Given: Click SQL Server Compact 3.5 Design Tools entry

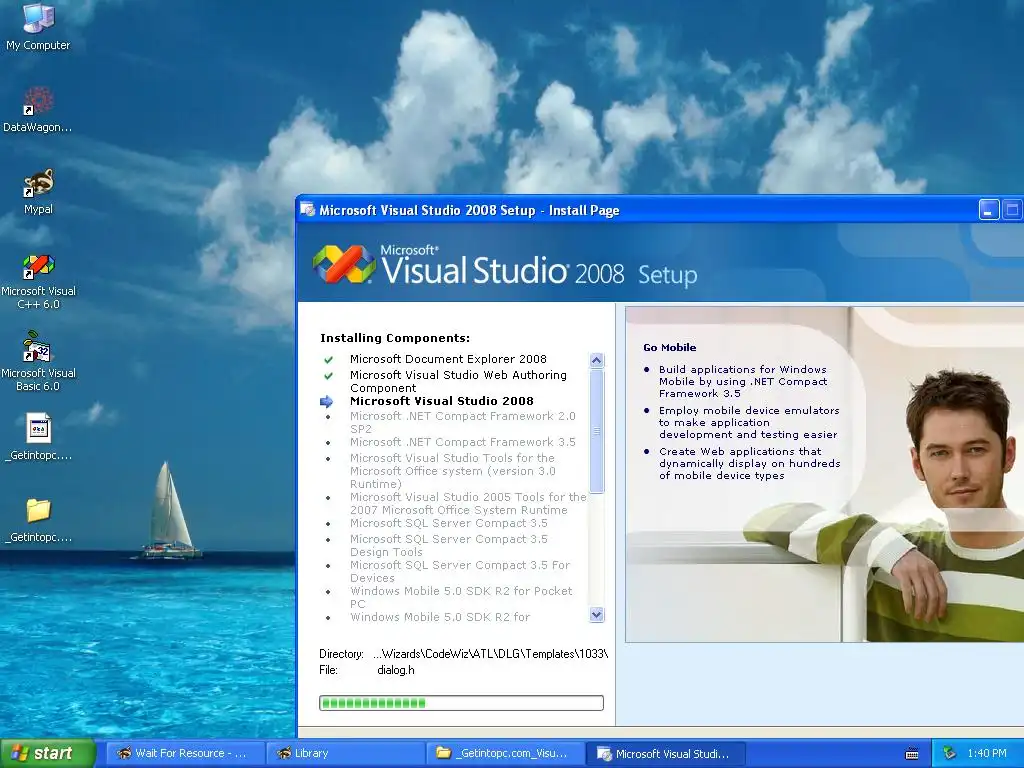Looking at the screenshot, I should click(x=449, y=545).
